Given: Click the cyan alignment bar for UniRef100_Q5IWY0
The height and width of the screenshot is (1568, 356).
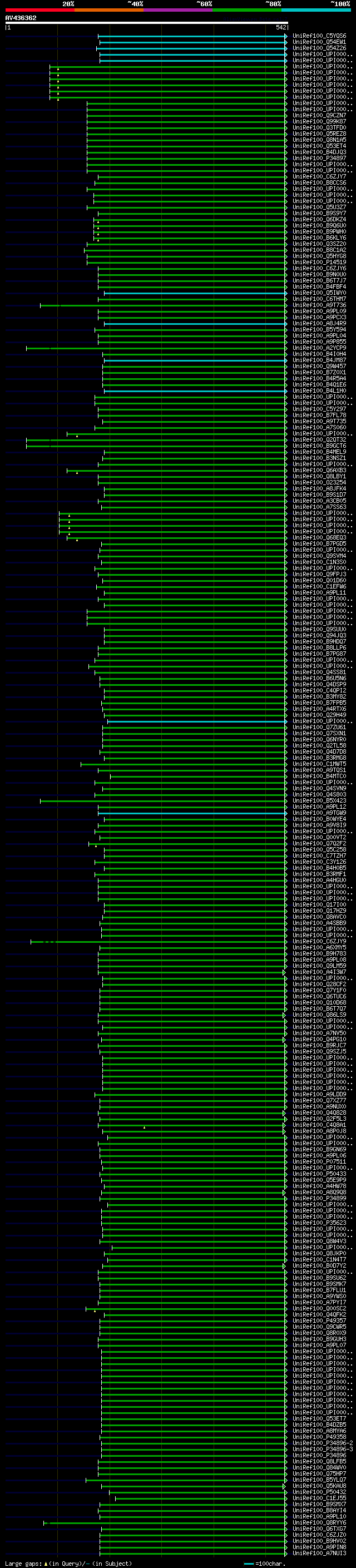Looking at the screenshot, I should [x=195, y=293].
